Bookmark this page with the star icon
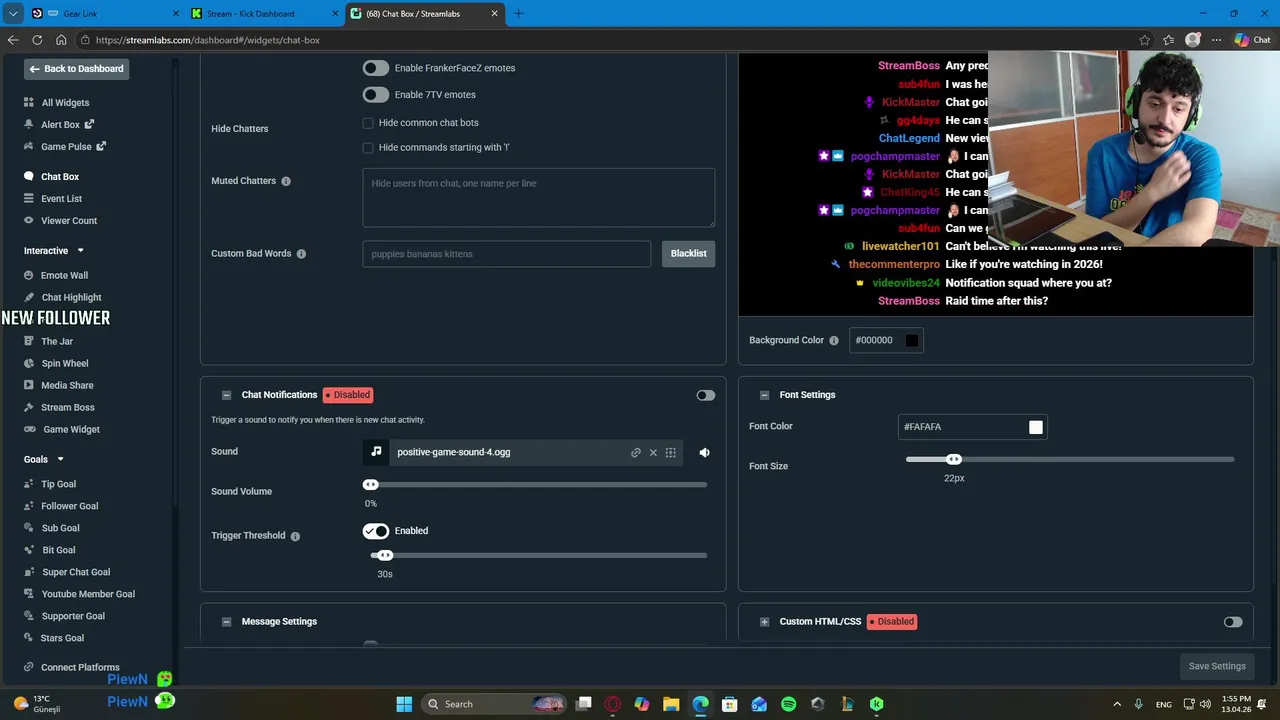Screen dimensions: 1280x720 point(1144,40)
